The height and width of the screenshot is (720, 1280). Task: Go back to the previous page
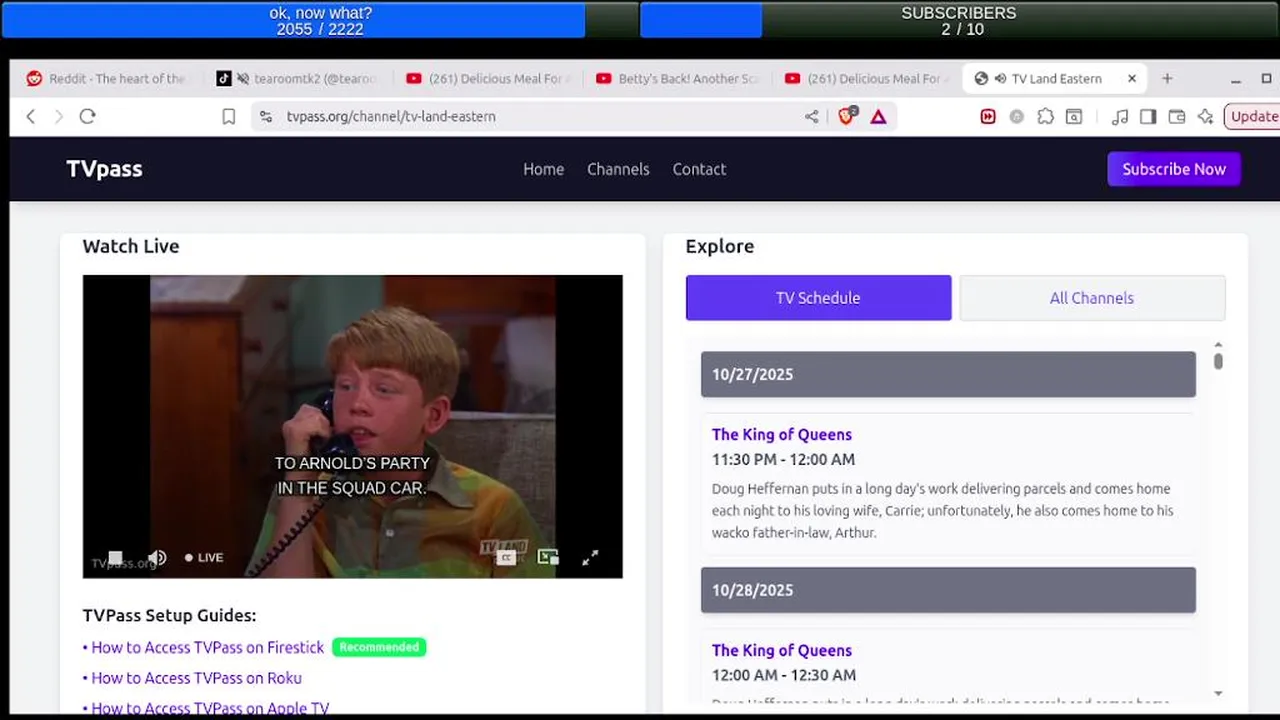(30, 116)
